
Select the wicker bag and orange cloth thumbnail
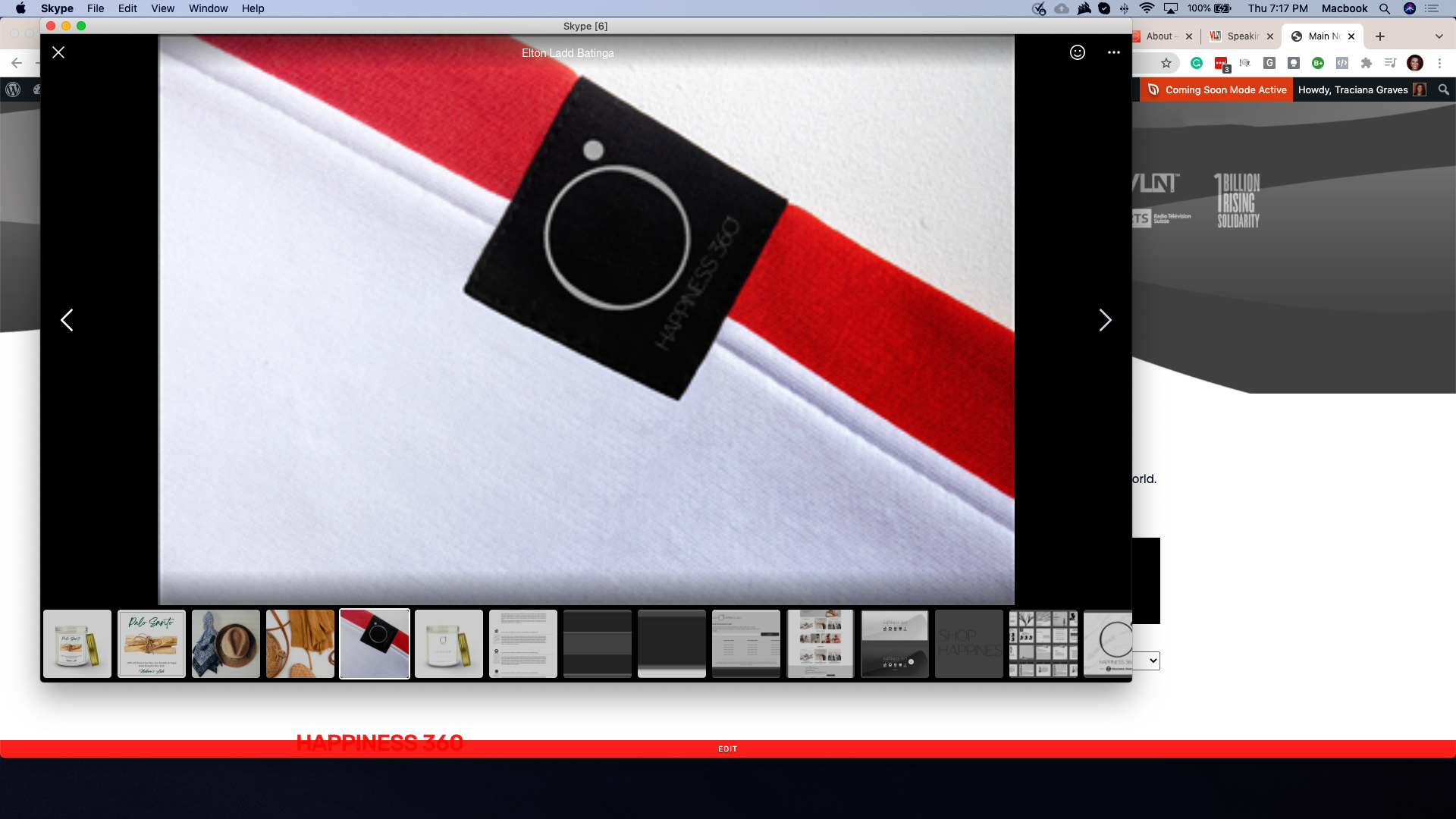[300, 644]
